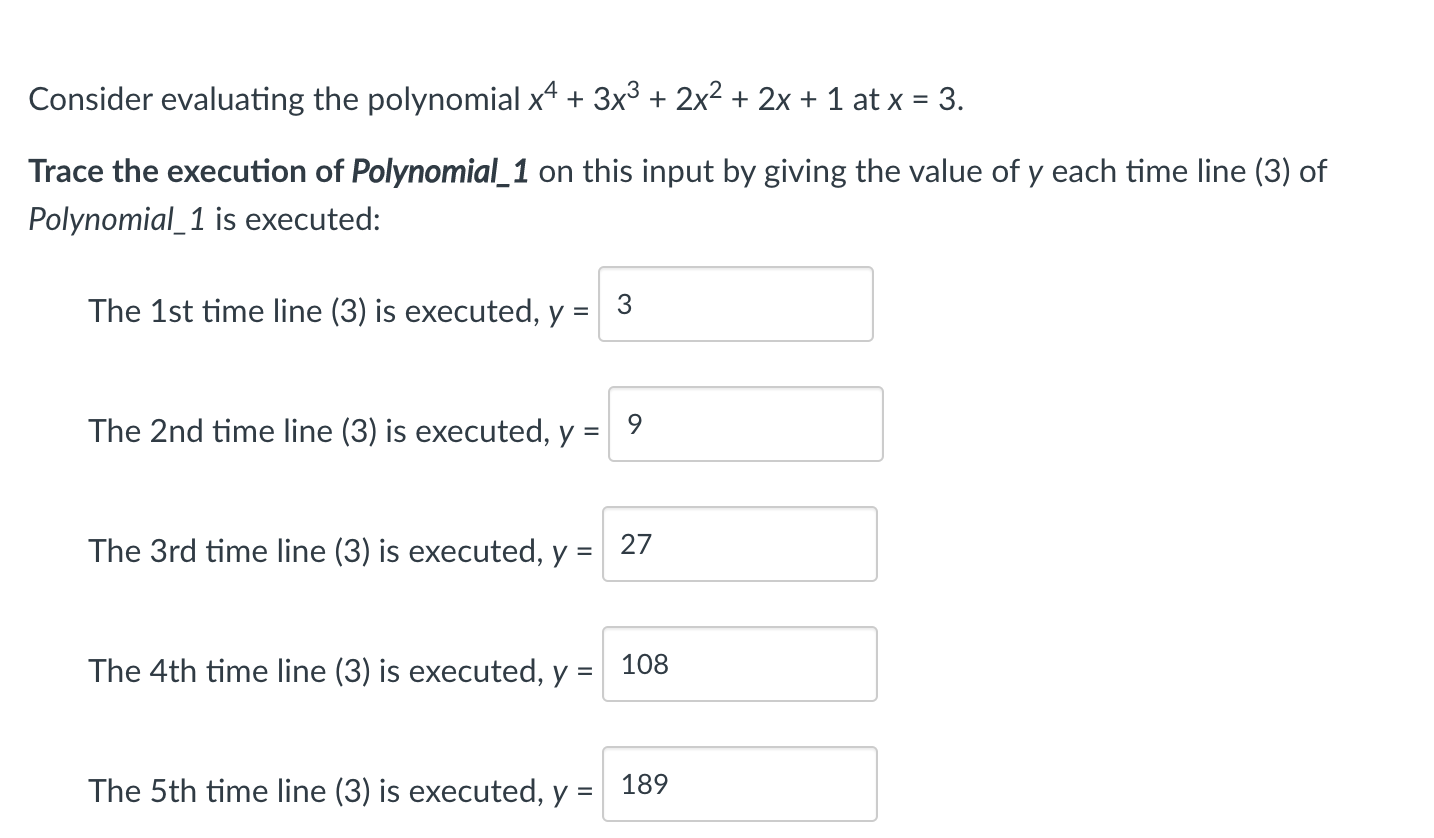Click the value 189 inside its answer field

click(644, 785)
